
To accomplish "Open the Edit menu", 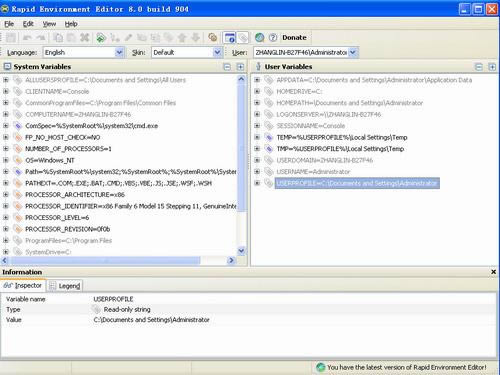I will pos(28,24).
